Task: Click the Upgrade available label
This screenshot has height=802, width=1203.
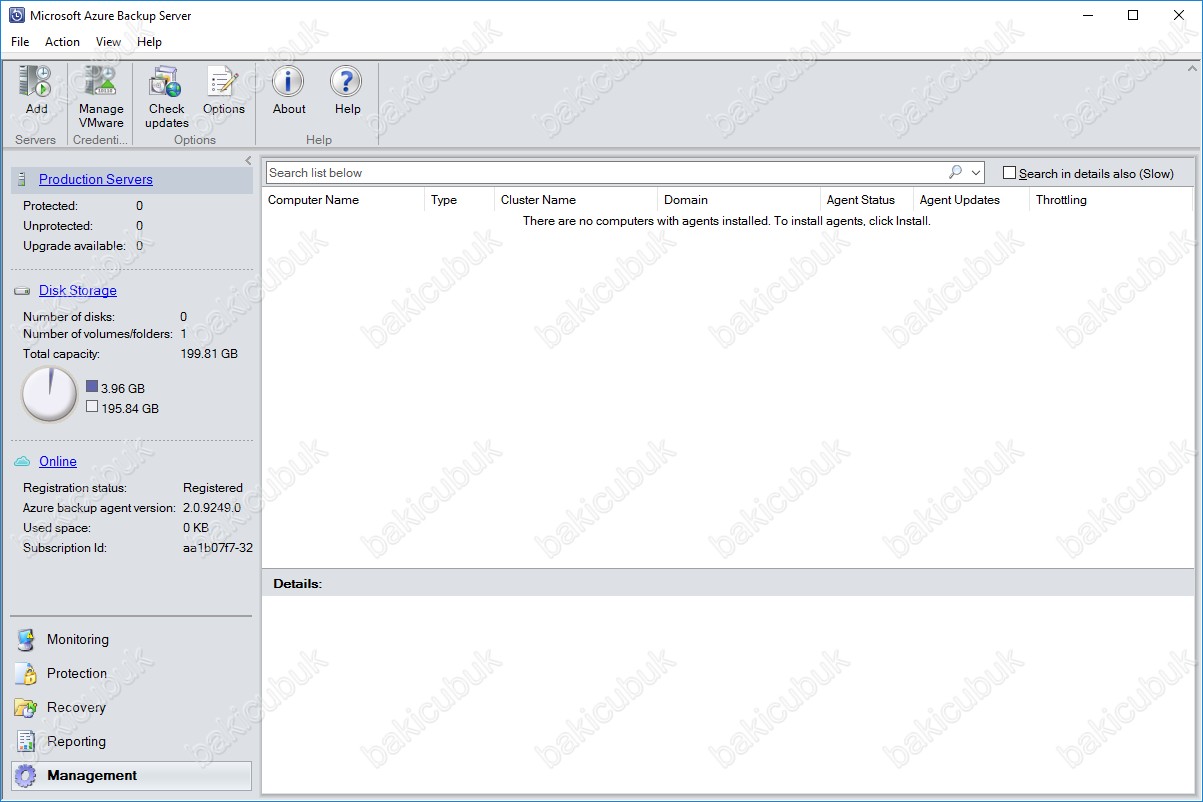Action: point(74,246)
